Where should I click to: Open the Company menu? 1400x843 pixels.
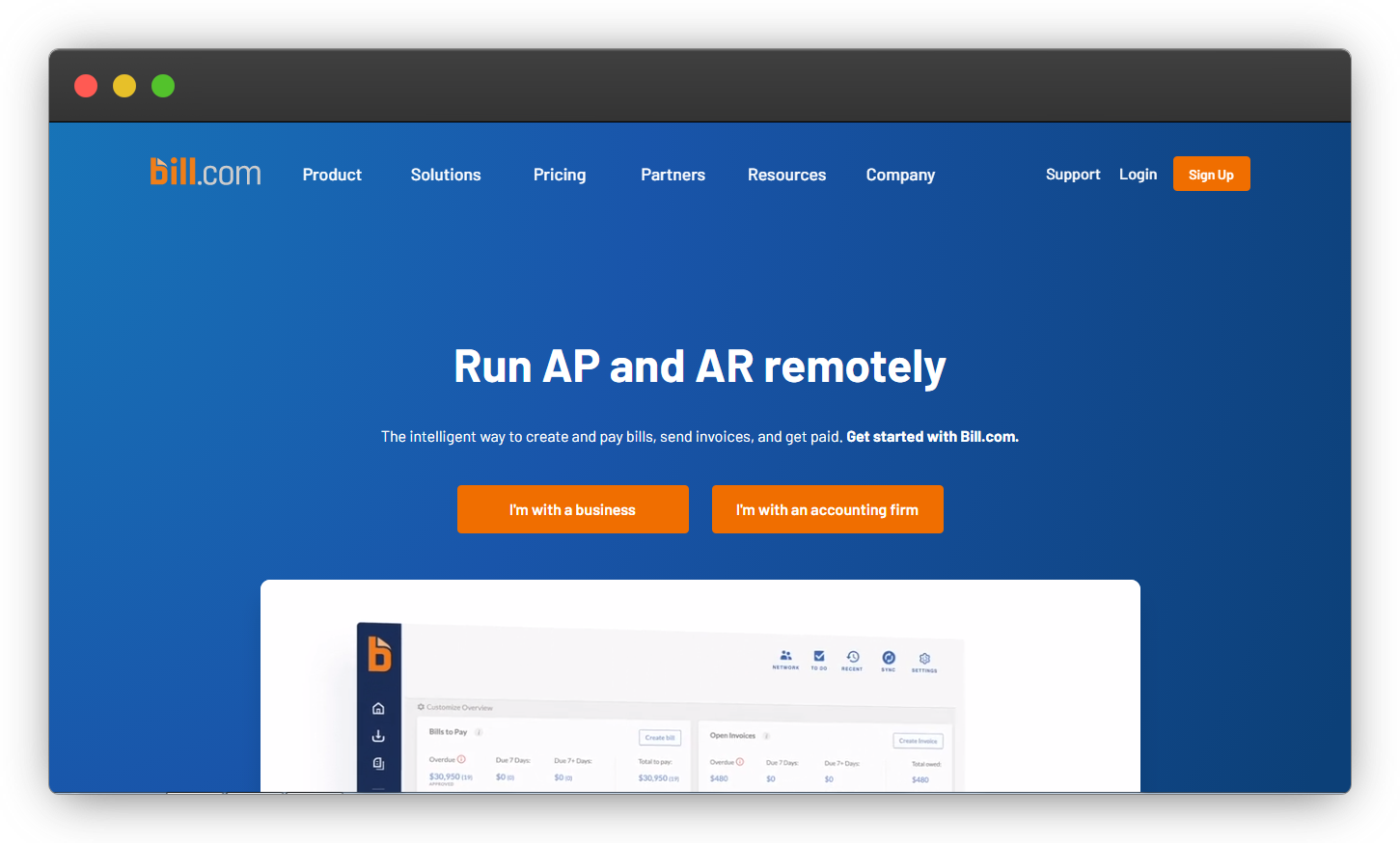coord(900,175)
